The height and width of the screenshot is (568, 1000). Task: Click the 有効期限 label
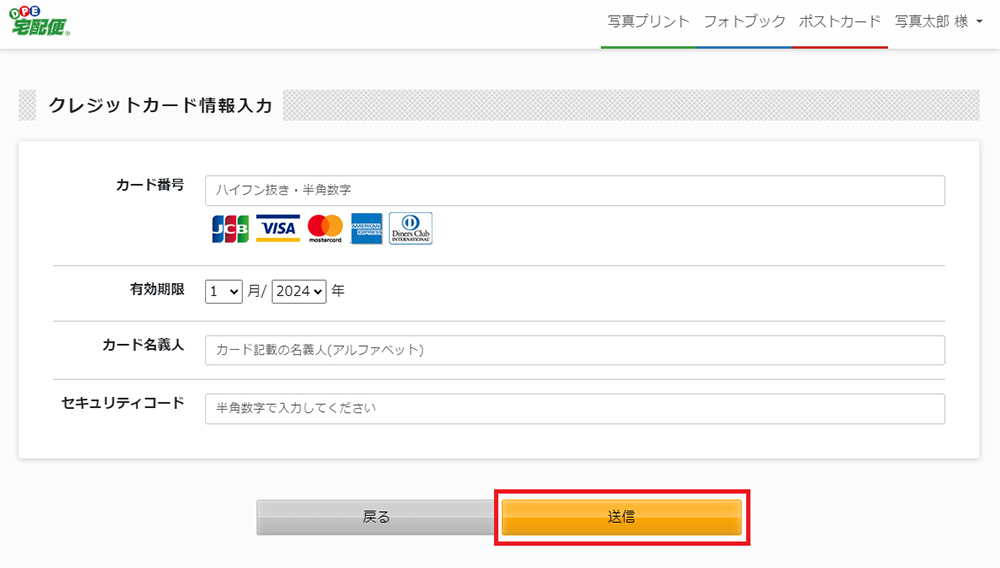[158, 289]
